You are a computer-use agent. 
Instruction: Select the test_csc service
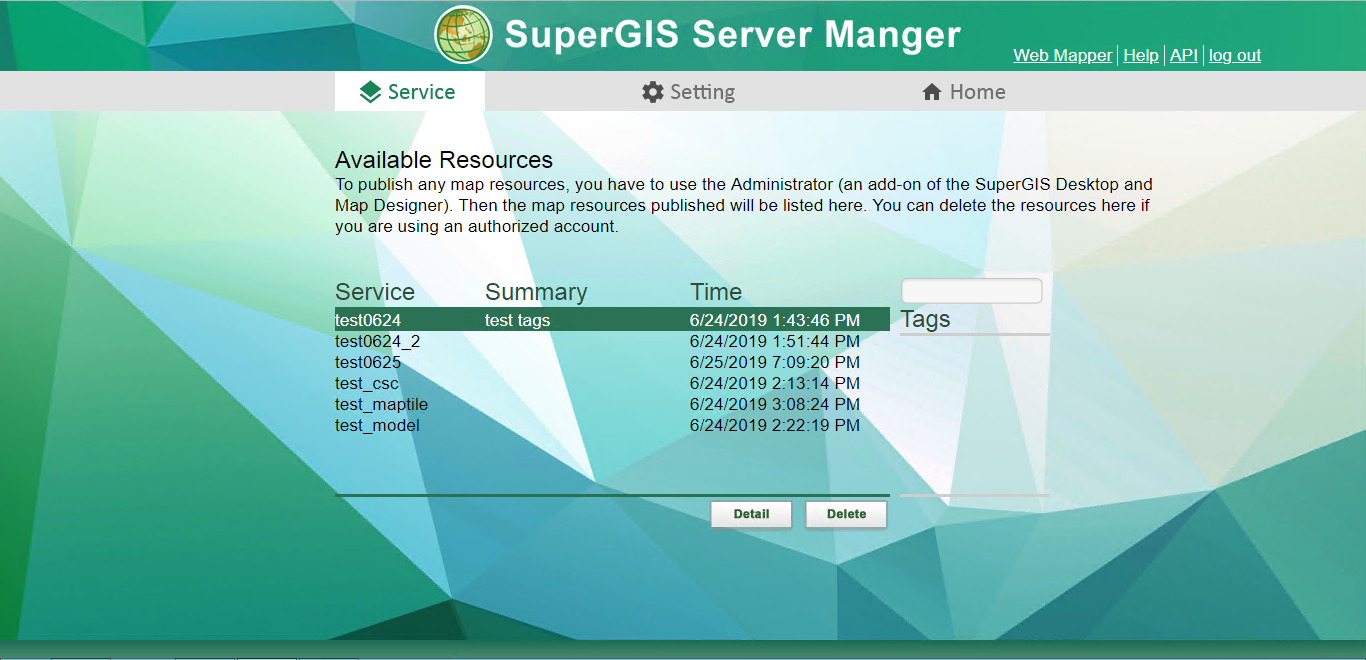click(x=367, y=383)
